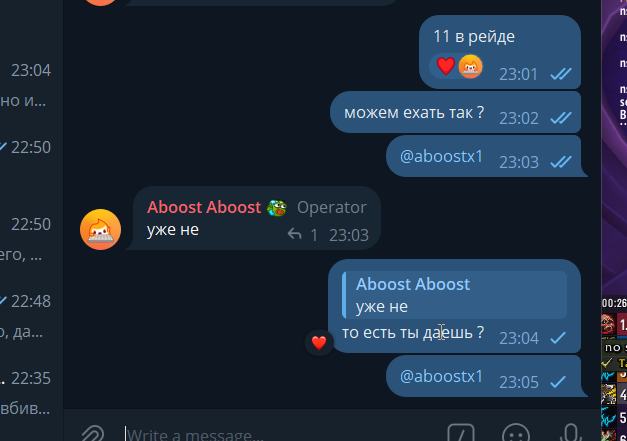
Task: Click the reply arrow count on 'уже не' message
Action: coord(302,235)
